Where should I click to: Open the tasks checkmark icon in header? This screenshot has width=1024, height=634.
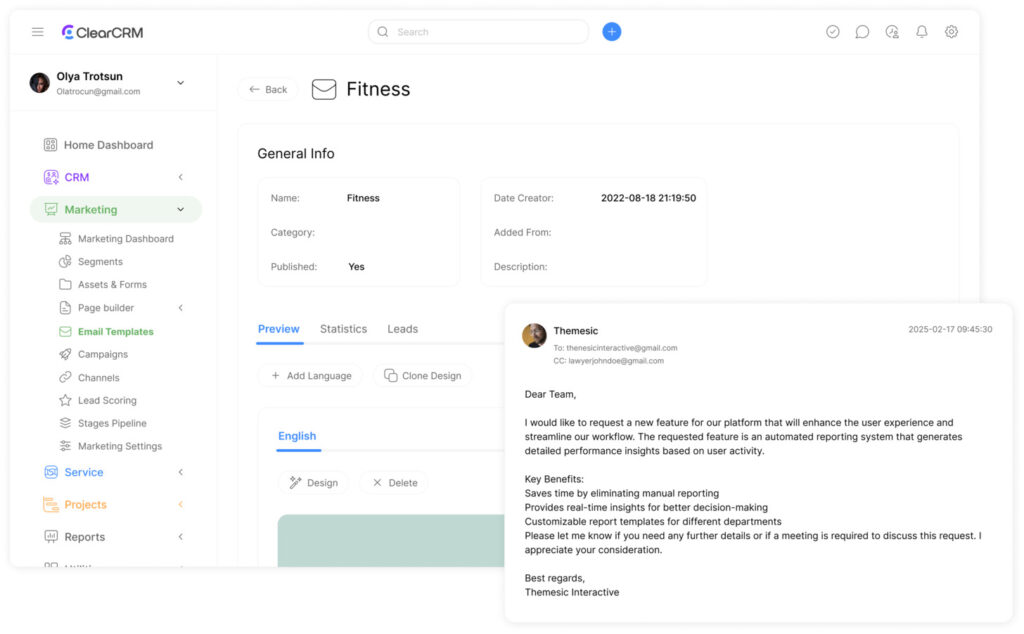(832, 32)
